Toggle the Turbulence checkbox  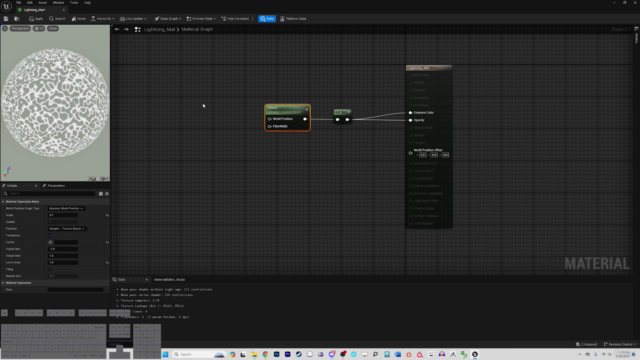click(50, 236)
